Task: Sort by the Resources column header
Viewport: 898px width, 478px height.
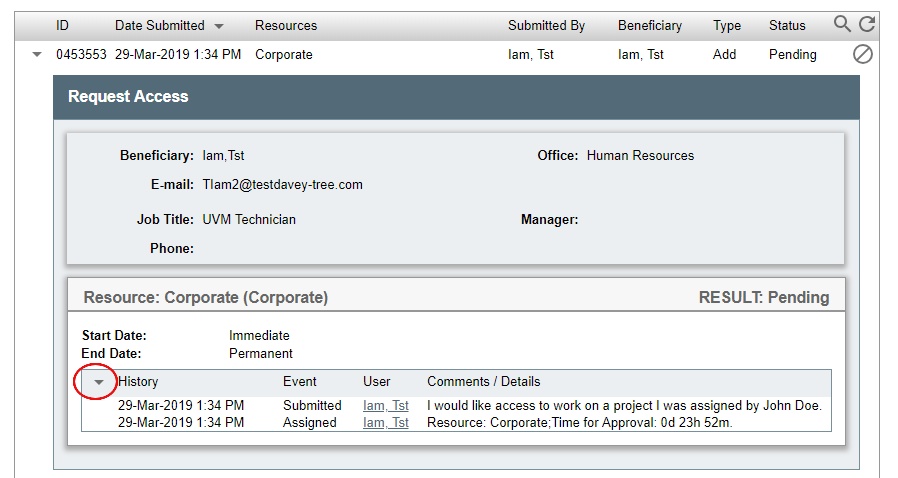Action: tap(286, 25)
